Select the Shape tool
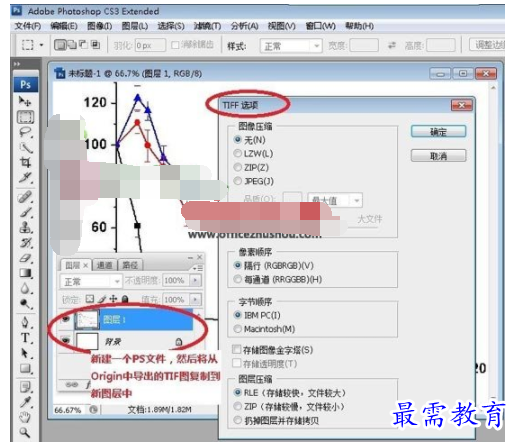Image resolution: width=514 pixels, height=446 pixels. (25, 368)
